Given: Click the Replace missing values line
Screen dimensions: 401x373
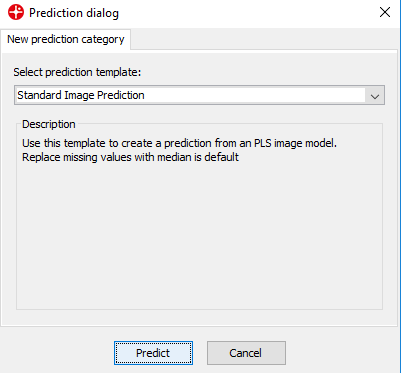Looking at the screenshot, I should pos(130,157).
